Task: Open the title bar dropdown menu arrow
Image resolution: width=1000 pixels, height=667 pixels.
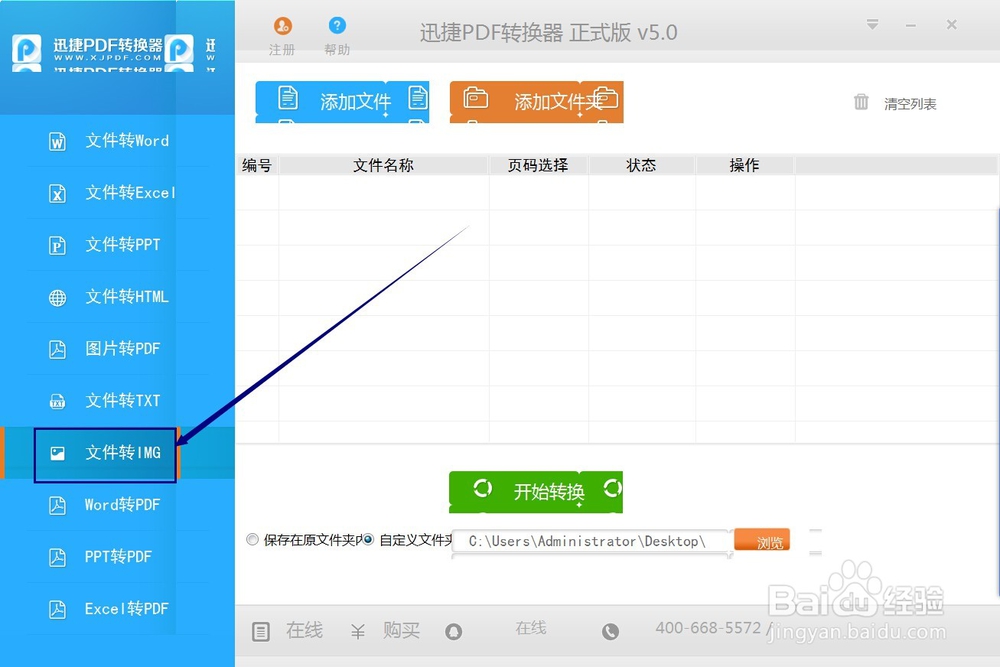Action: [x=872, y=25]
